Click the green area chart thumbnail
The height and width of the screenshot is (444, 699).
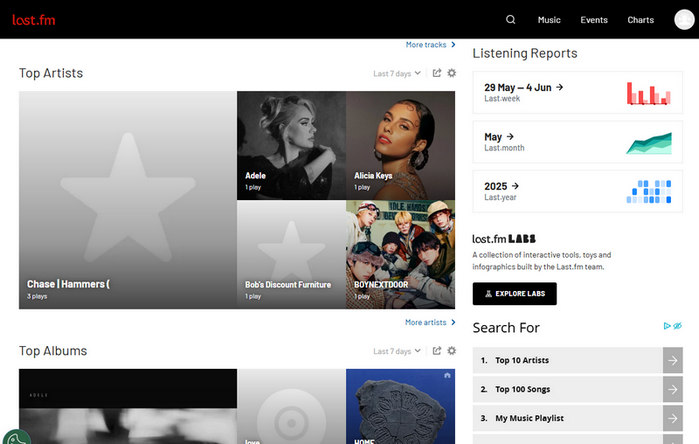(x=649, y=143)
